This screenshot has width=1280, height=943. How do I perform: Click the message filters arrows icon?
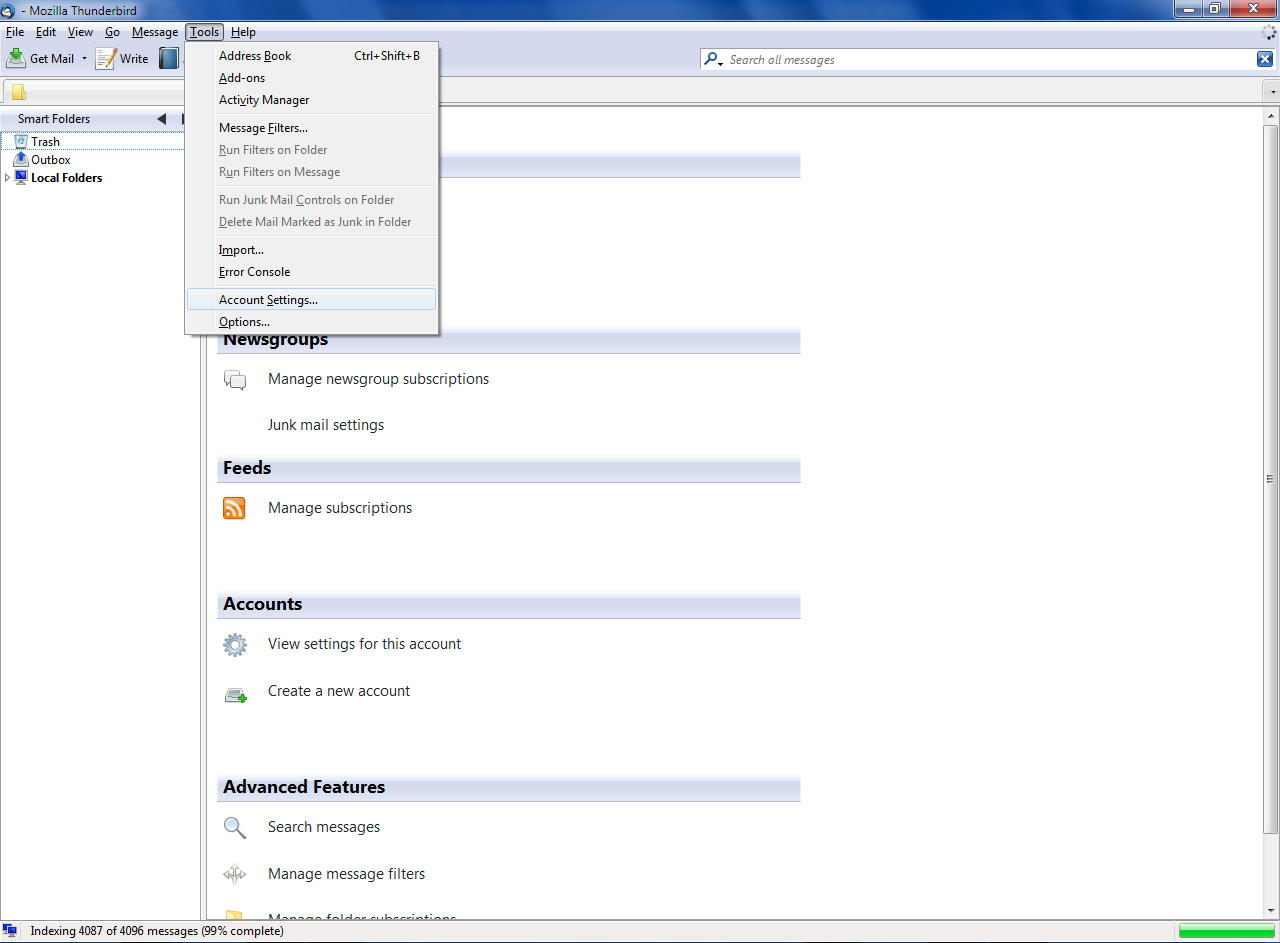point(235,875)
